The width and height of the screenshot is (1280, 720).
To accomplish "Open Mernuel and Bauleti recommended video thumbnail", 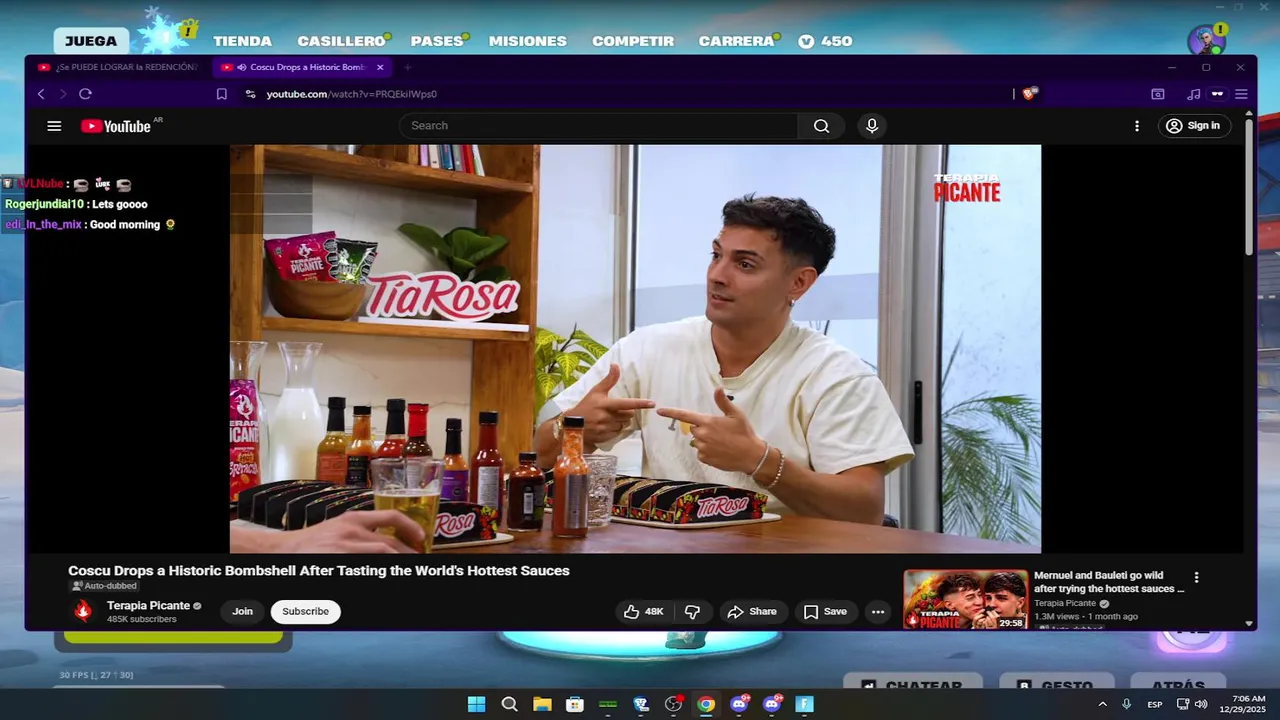I will tap(965, 599).
